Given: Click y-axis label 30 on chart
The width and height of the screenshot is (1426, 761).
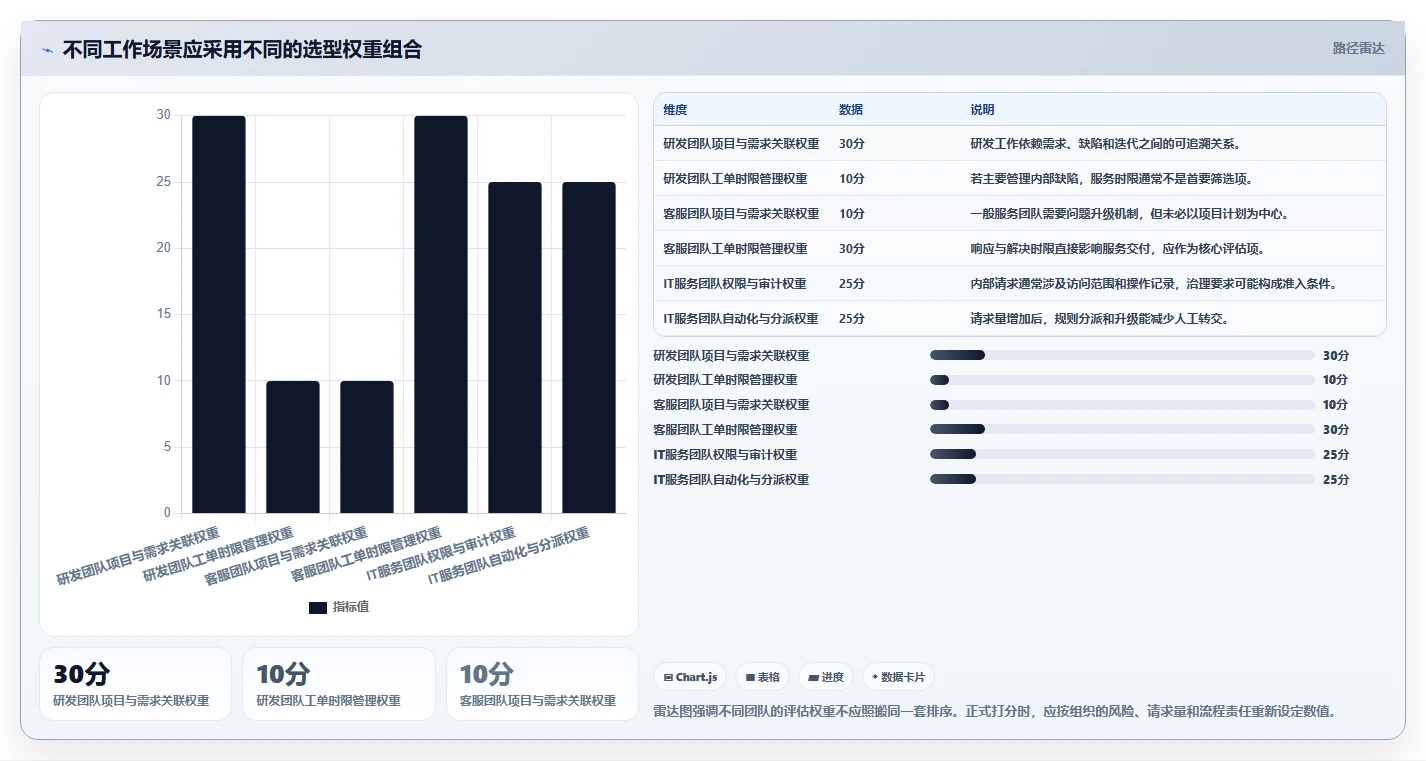Looking at the screenshot, I should [x=163, y=115].
